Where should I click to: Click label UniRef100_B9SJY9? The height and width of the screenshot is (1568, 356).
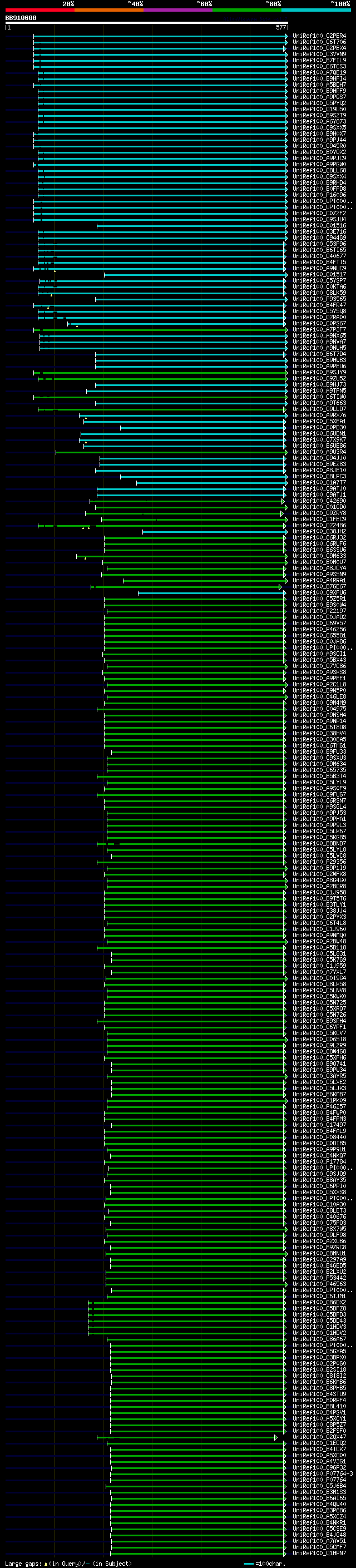coord(319,373)
